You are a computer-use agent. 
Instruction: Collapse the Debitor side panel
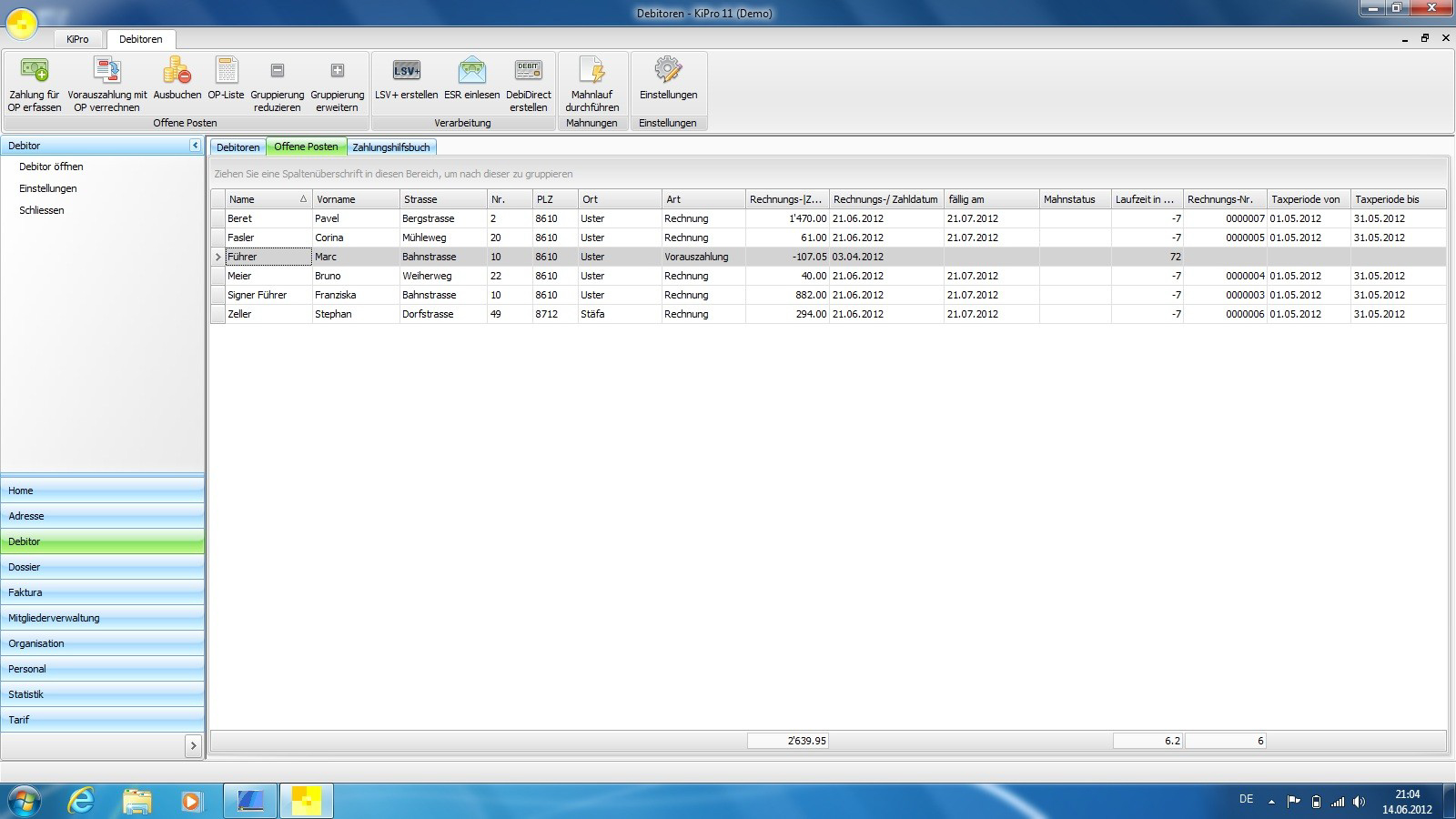[195, 146]
